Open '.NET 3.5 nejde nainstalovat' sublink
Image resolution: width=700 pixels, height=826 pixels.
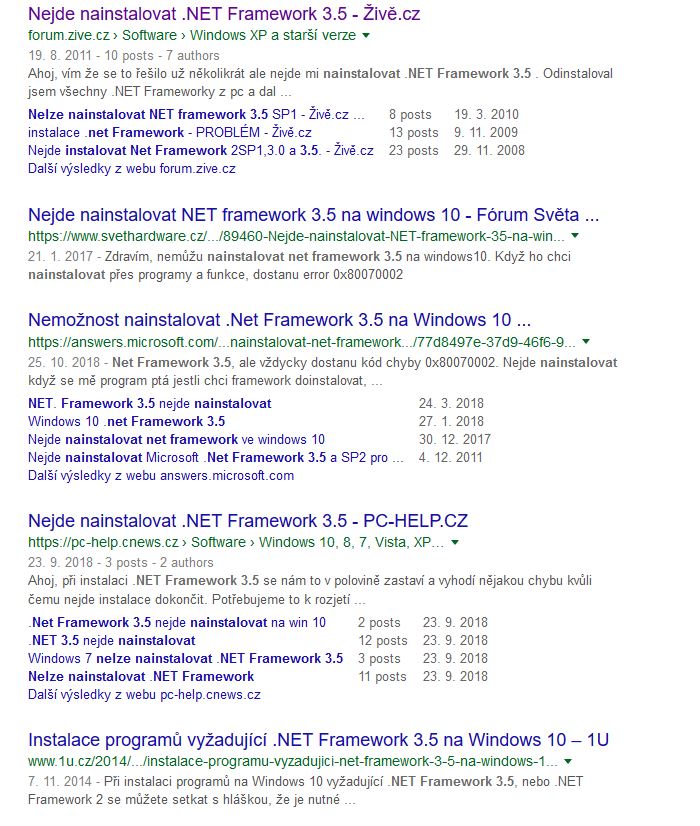tap(112, 641)
